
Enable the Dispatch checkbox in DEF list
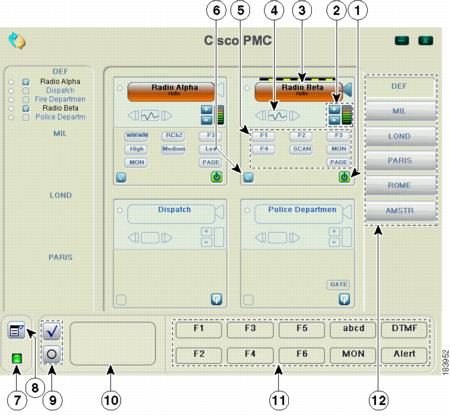coord(26,91)
